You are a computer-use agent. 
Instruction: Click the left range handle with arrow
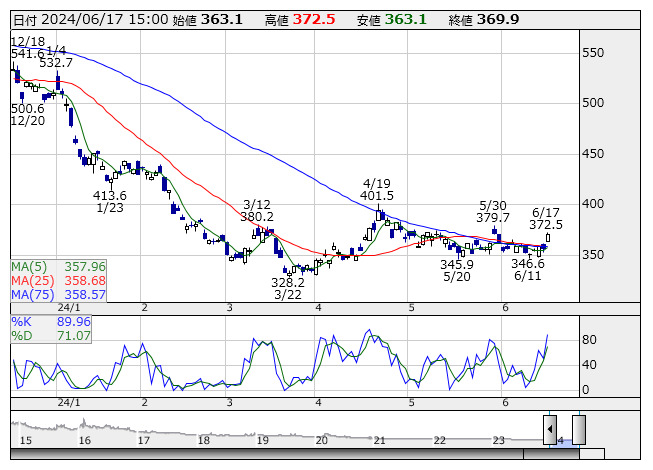pyautogui.click(x=550, y=430)
